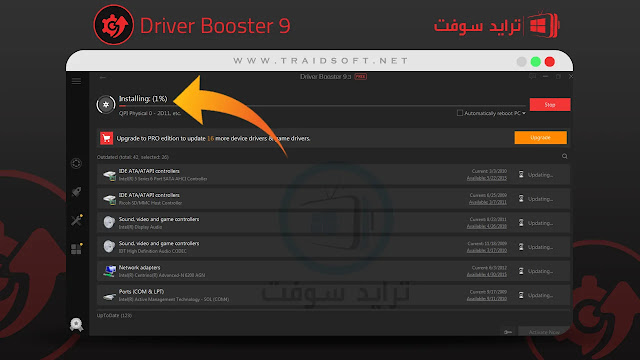Click the 'Upgrade to PRO edition' banner text
Image resolution: width=640 pixels, height=360 pixels.
click(213, 138)
